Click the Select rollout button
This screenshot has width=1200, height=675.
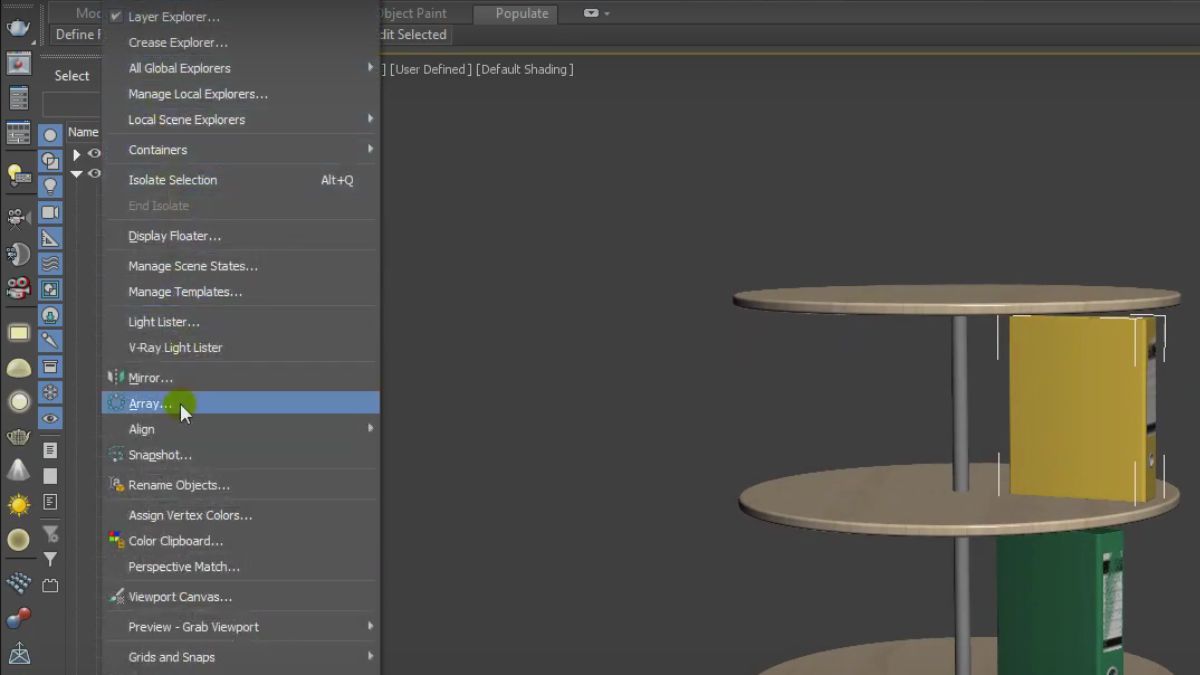tap(71, 75)
